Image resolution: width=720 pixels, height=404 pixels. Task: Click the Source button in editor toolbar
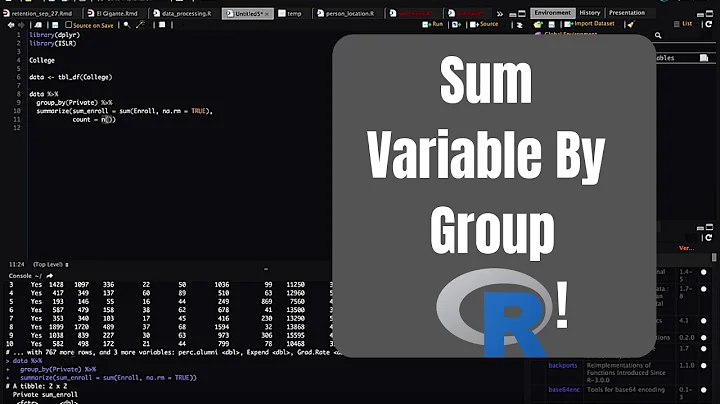[487, 23]
